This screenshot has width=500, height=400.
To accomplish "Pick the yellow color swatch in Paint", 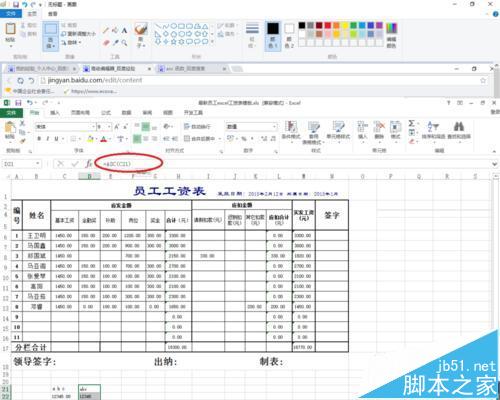I will tap(345, 25).
